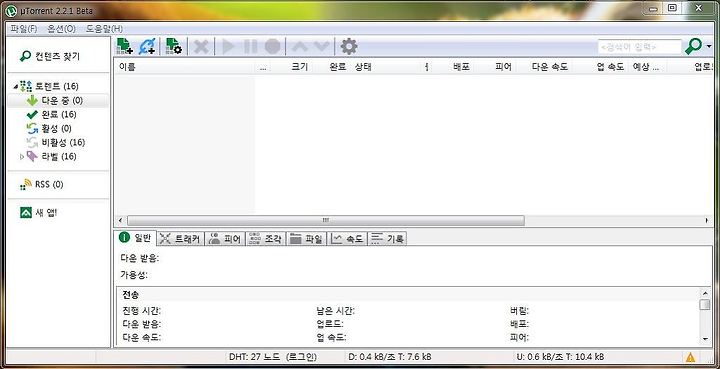Viewport: 720px width, 369px height.
Task: Click the Stop torrent icon
Action: (272, 46)
